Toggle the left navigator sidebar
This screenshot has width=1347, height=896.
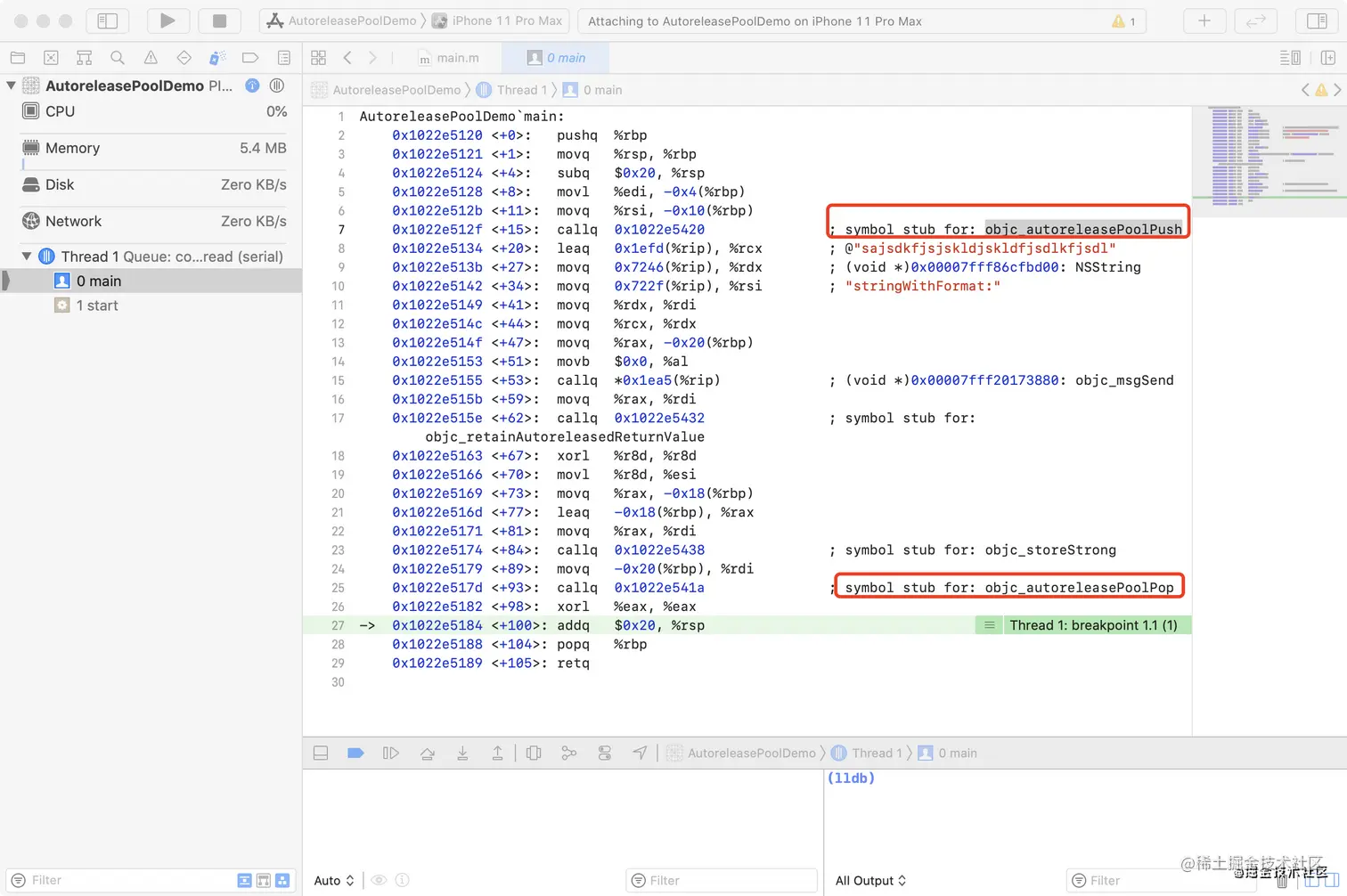[107, 20]
